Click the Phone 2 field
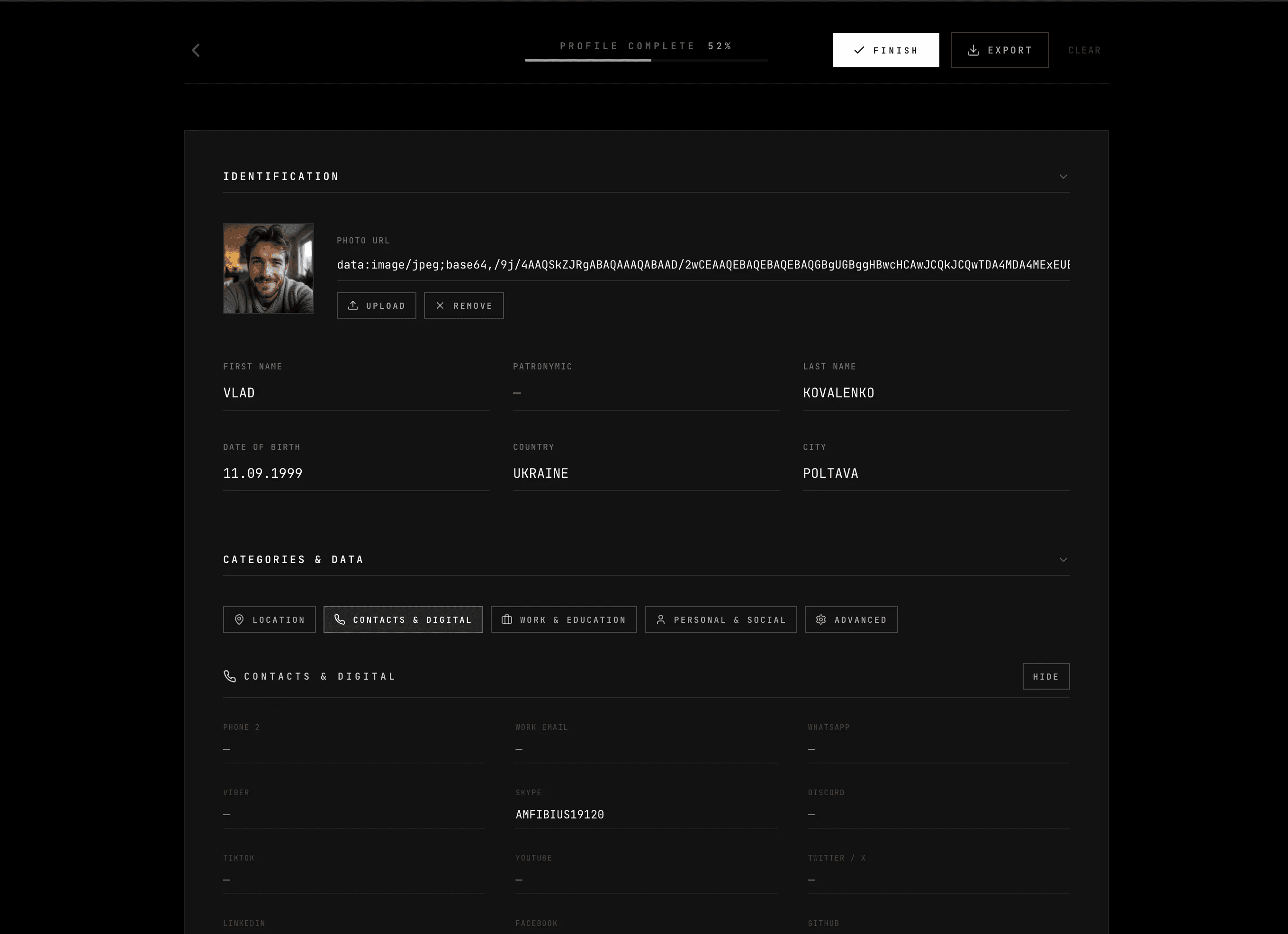 [x=354, y=749]
